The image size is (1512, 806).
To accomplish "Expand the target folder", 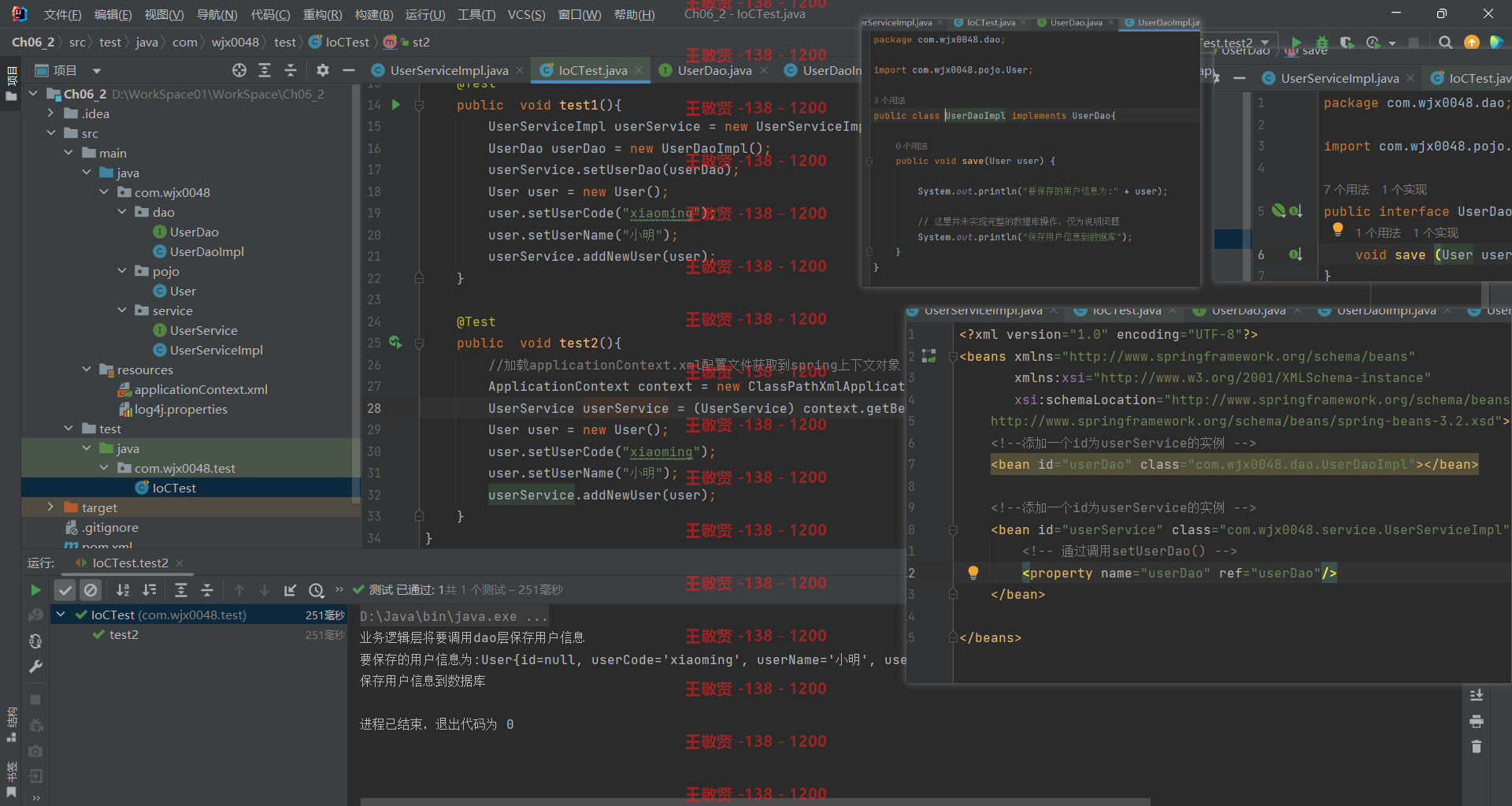I will point(50,507).
